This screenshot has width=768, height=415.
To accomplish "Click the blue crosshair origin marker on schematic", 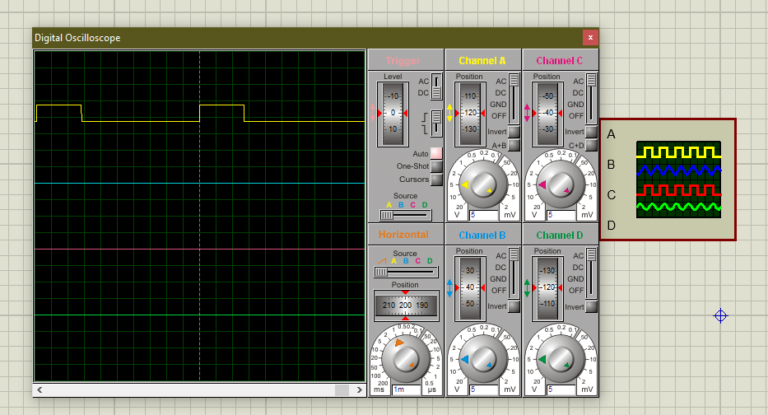I will coord(720,316).
